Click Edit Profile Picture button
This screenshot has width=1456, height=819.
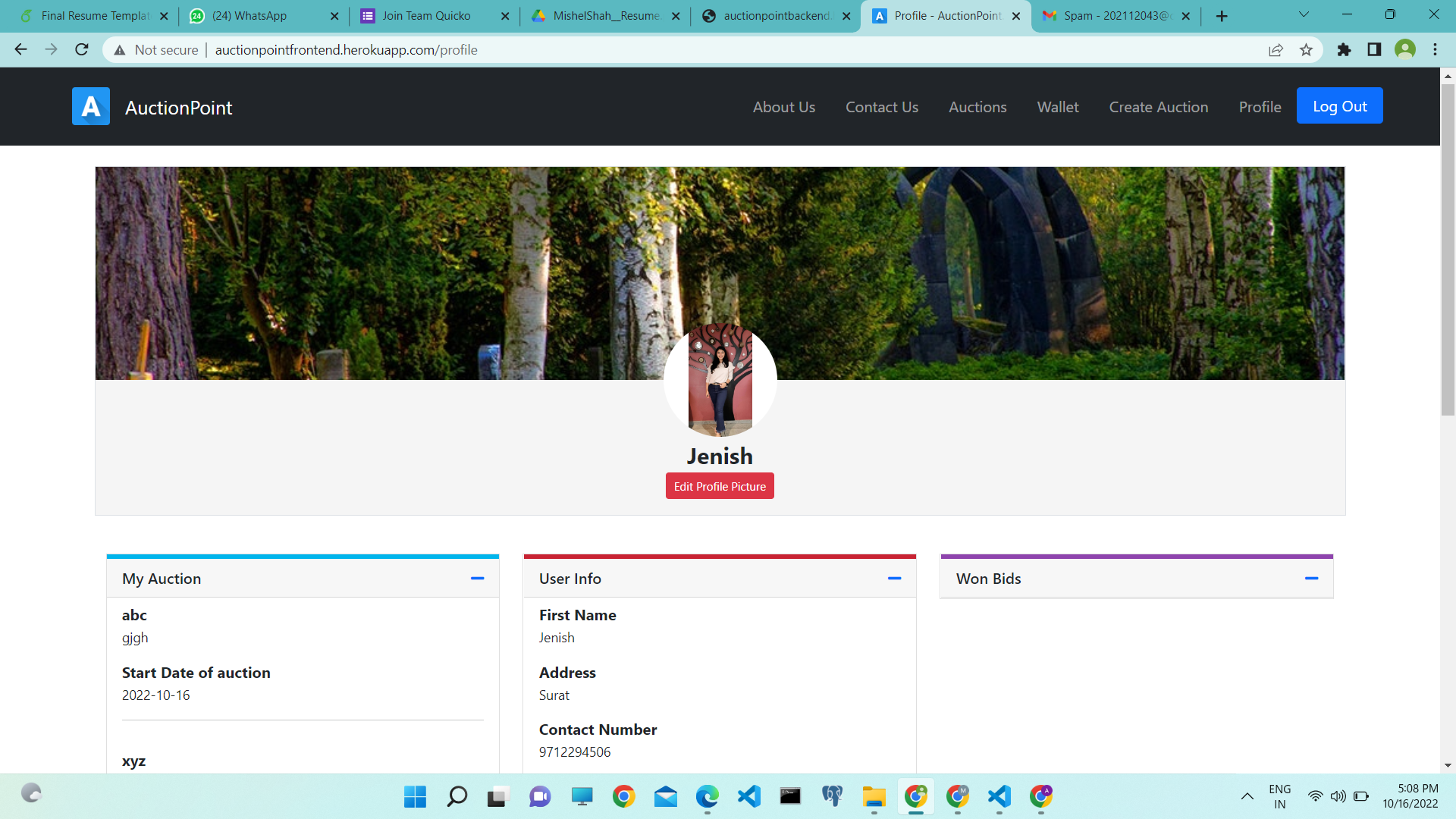(720, 486)
